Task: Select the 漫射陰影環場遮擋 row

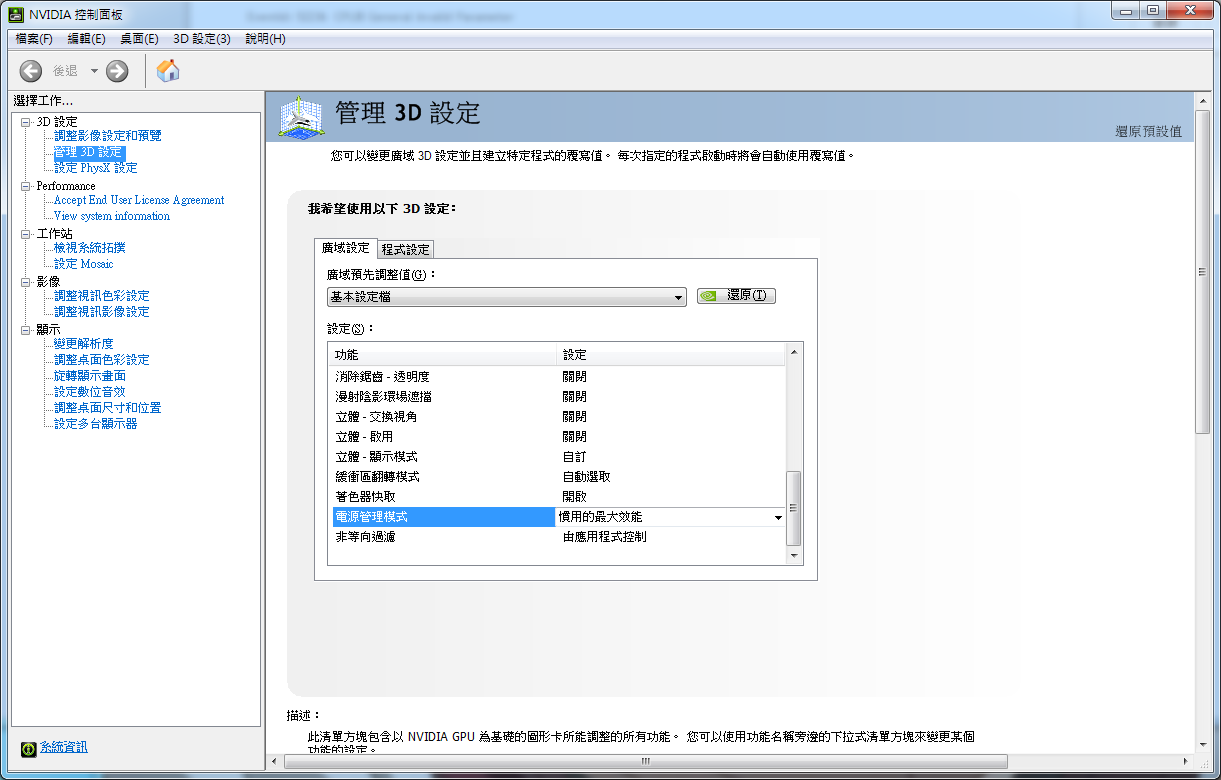Action: [x=558, y=397]
